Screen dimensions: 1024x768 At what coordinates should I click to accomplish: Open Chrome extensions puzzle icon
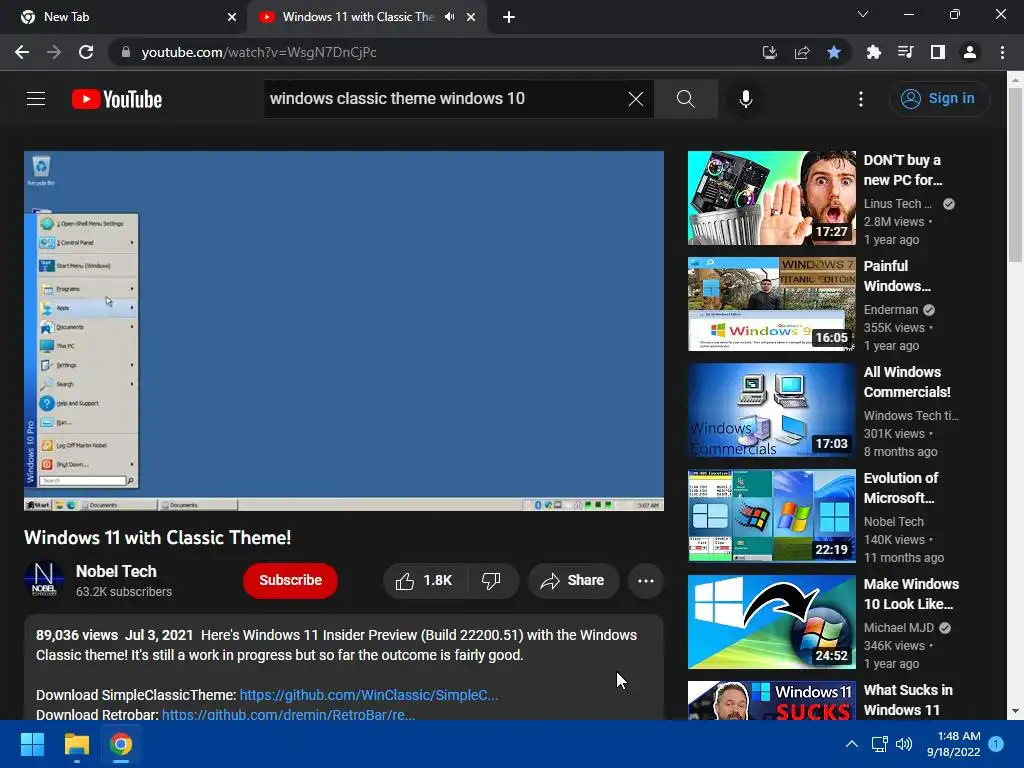[874, 52]
